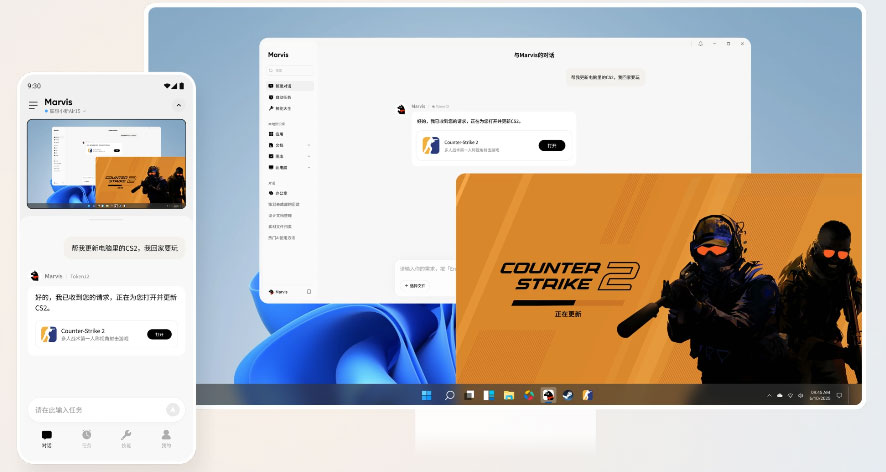Switch to the wrench tab in the phone's bottom bar
The image size is (886, 472).
(126, 439)
